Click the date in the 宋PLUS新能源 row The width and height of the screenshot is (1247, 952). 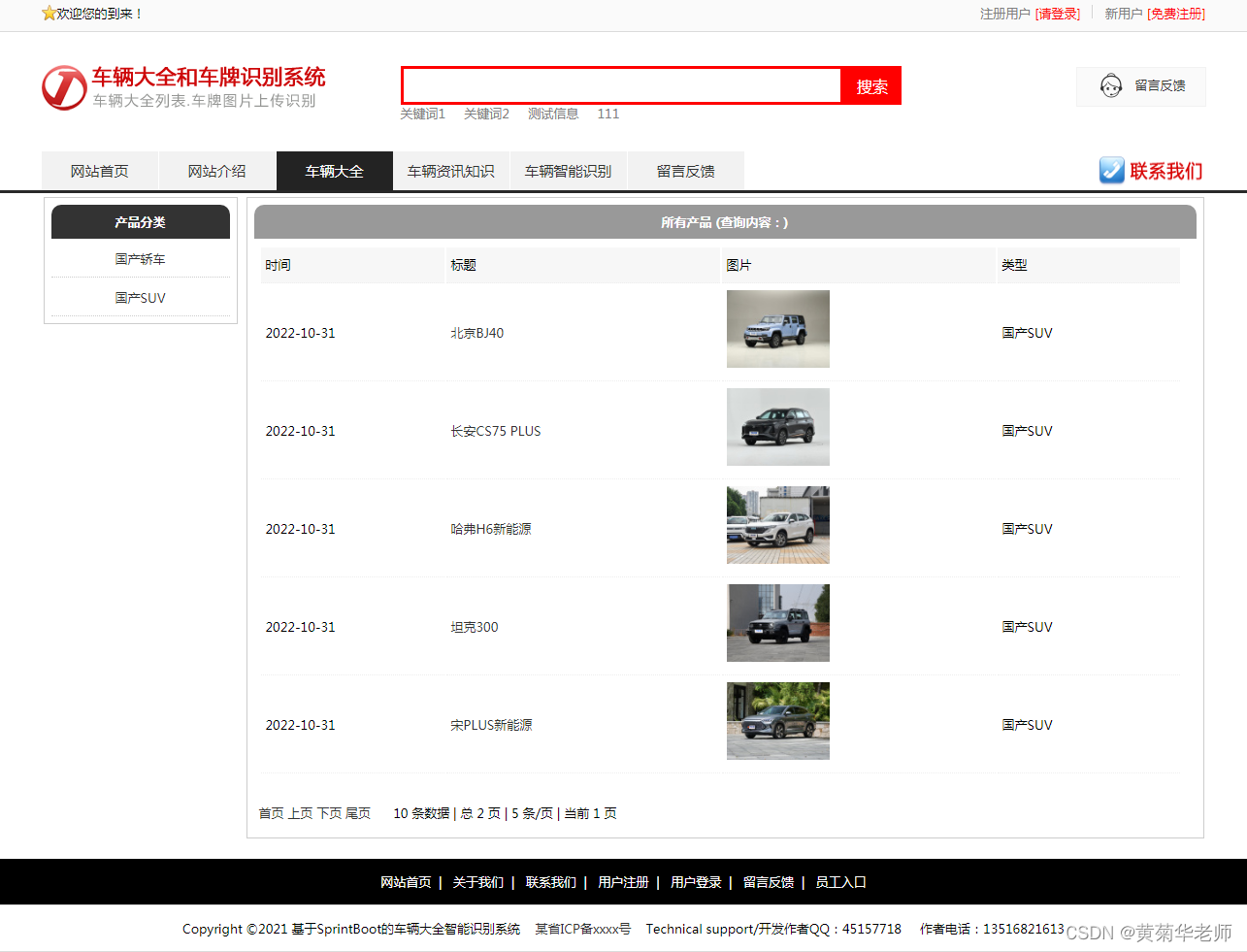[301, 725]
